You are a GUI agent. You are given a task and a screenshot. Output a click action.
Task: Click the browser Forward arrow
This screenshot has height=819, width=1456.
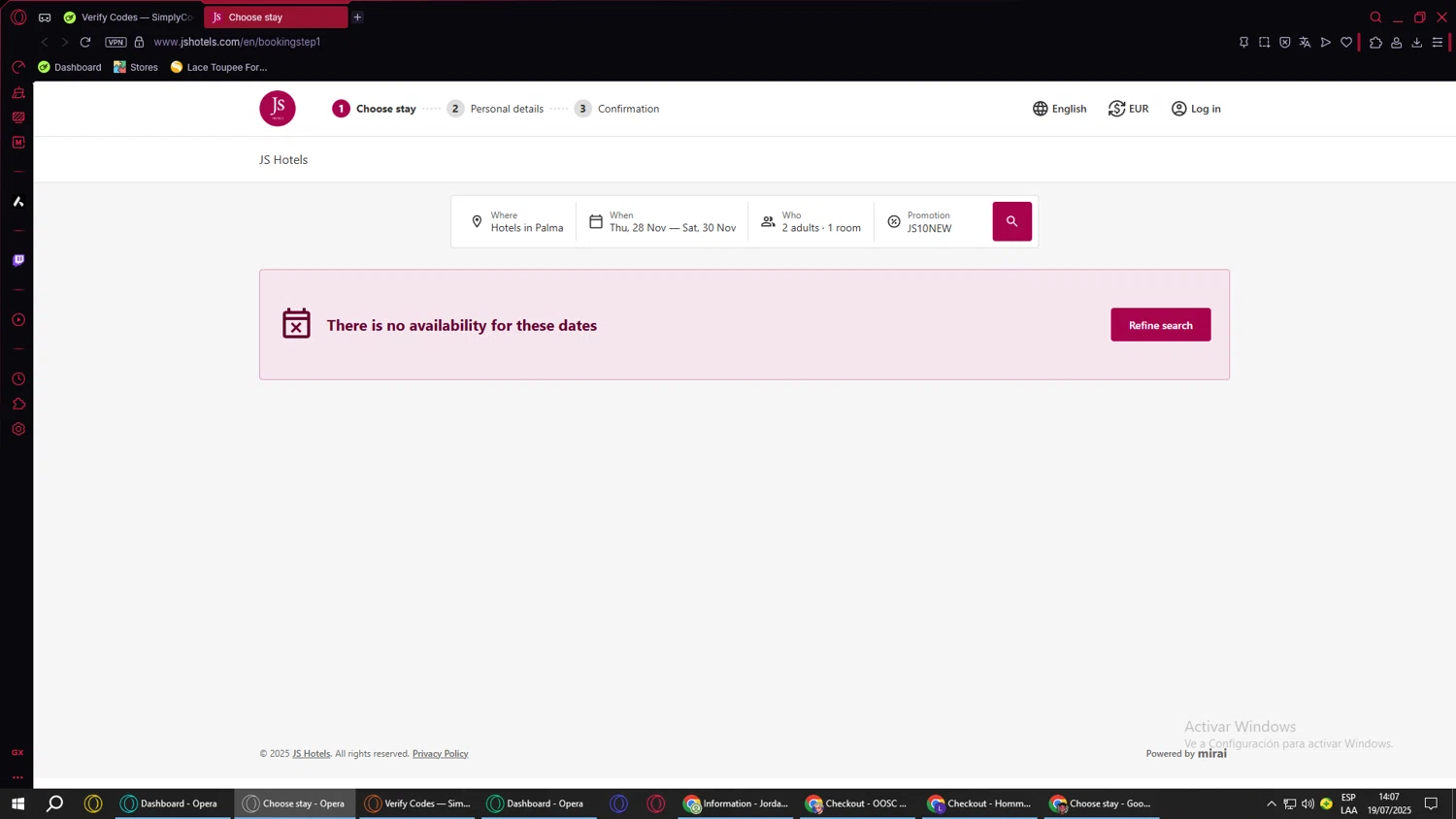(x=64, y=42)
